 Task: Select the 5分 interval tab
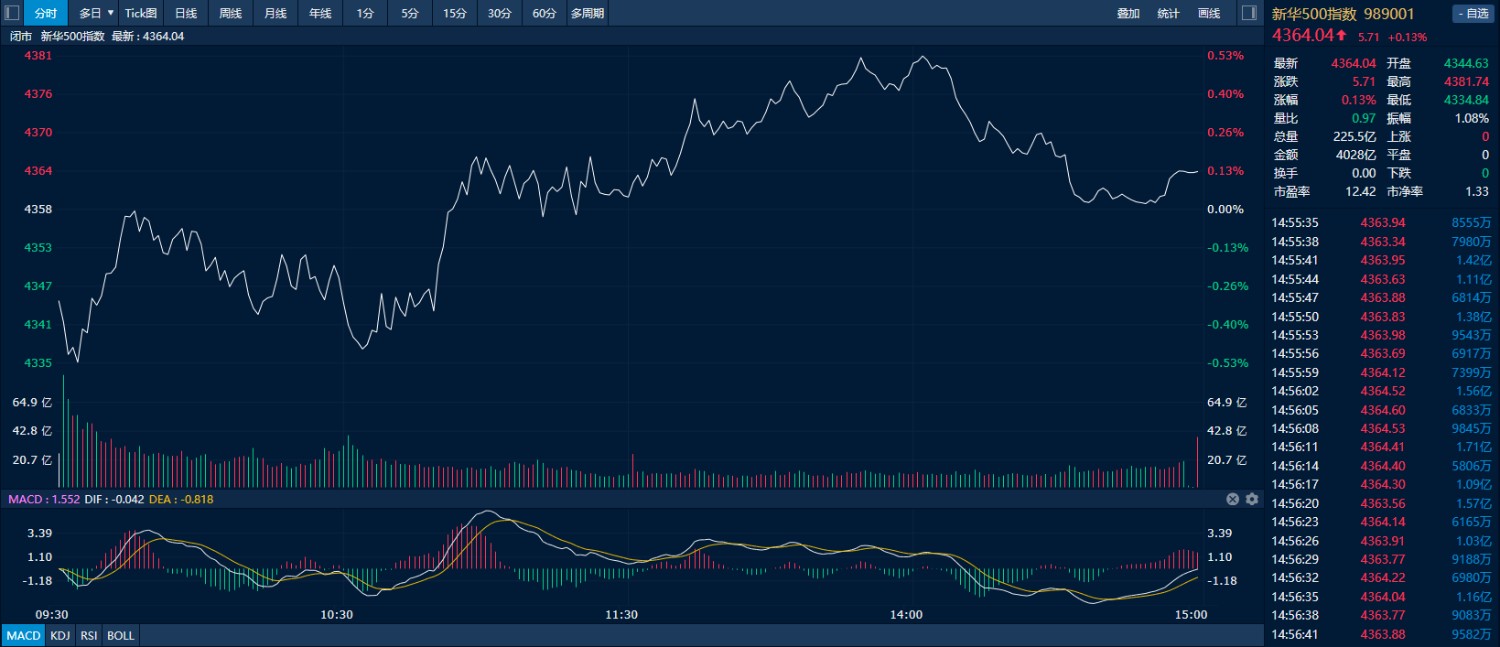pyautogui.click(x=410, y=13)
